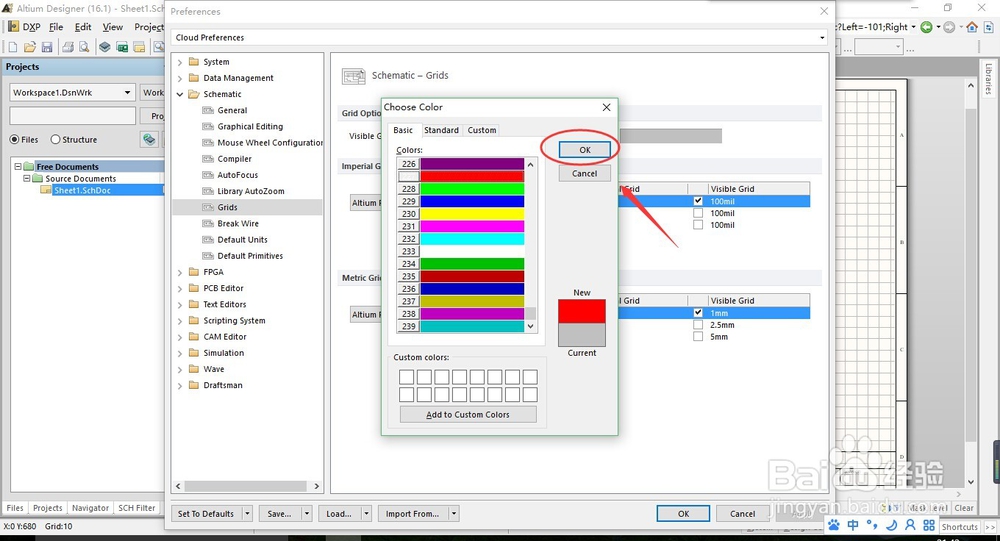Check the 2.5mm visible grid checkbox
Image resolution: width=1000 pixels, height=541 pixels.
(698, 325)
